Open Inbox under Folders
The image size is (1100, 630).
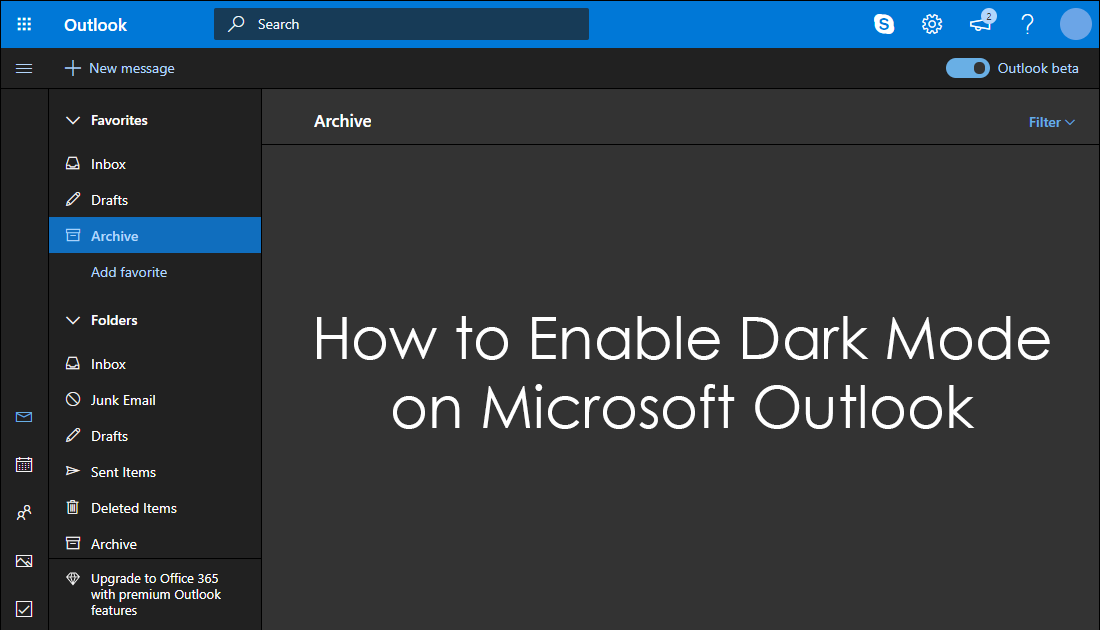[155, 364]
